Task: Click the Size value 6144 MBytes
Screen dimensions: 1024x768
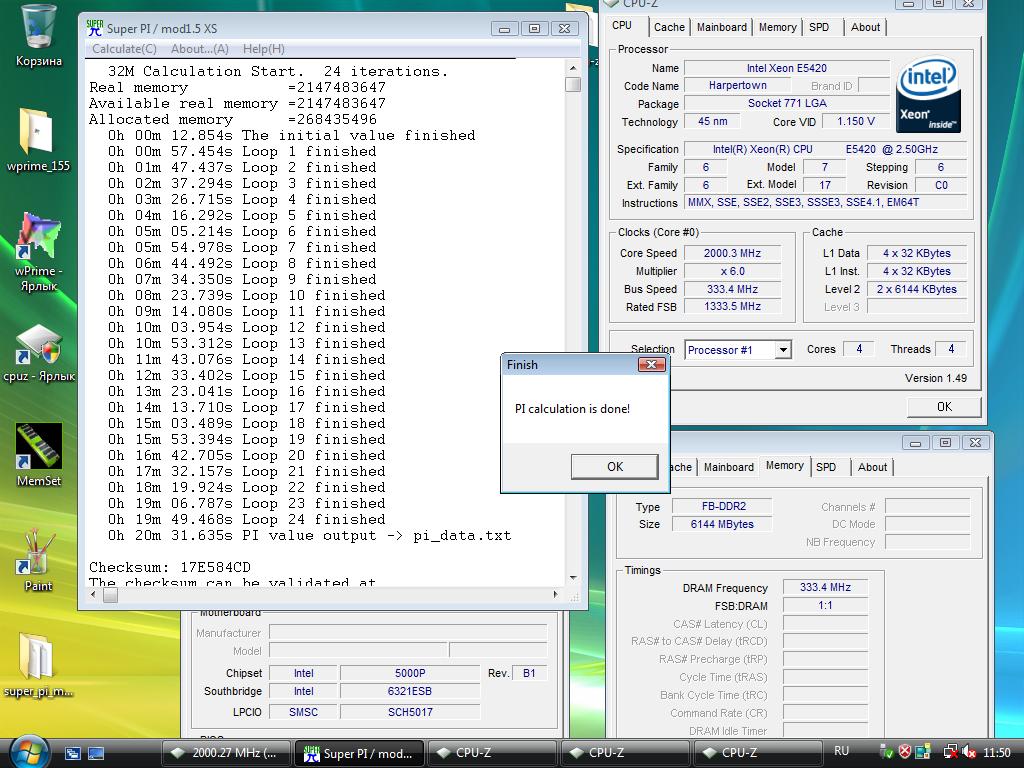Action: click(722, 524)
